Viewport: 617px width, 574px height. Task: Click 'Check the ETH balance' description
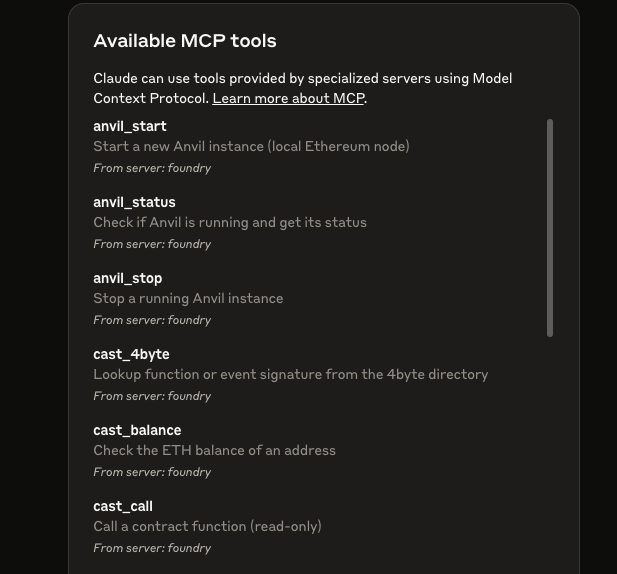tap(214, 450)
